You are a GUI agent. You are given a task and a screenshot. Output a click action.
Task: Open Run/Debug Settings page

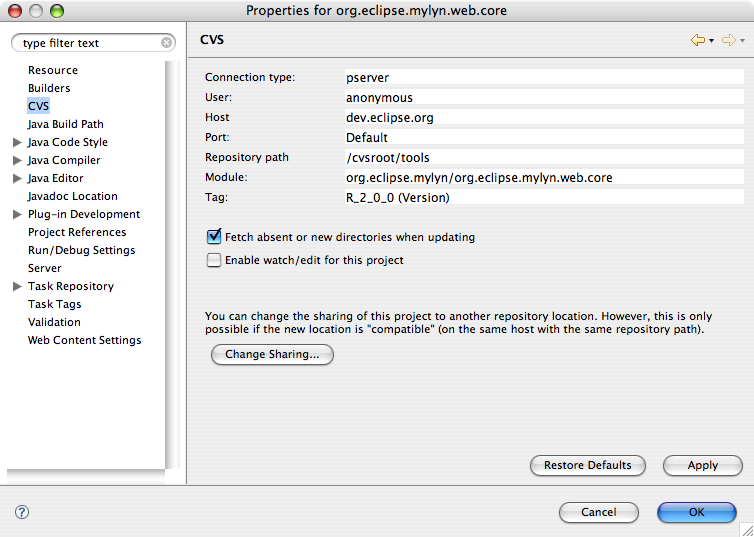(x=82, y=250)
